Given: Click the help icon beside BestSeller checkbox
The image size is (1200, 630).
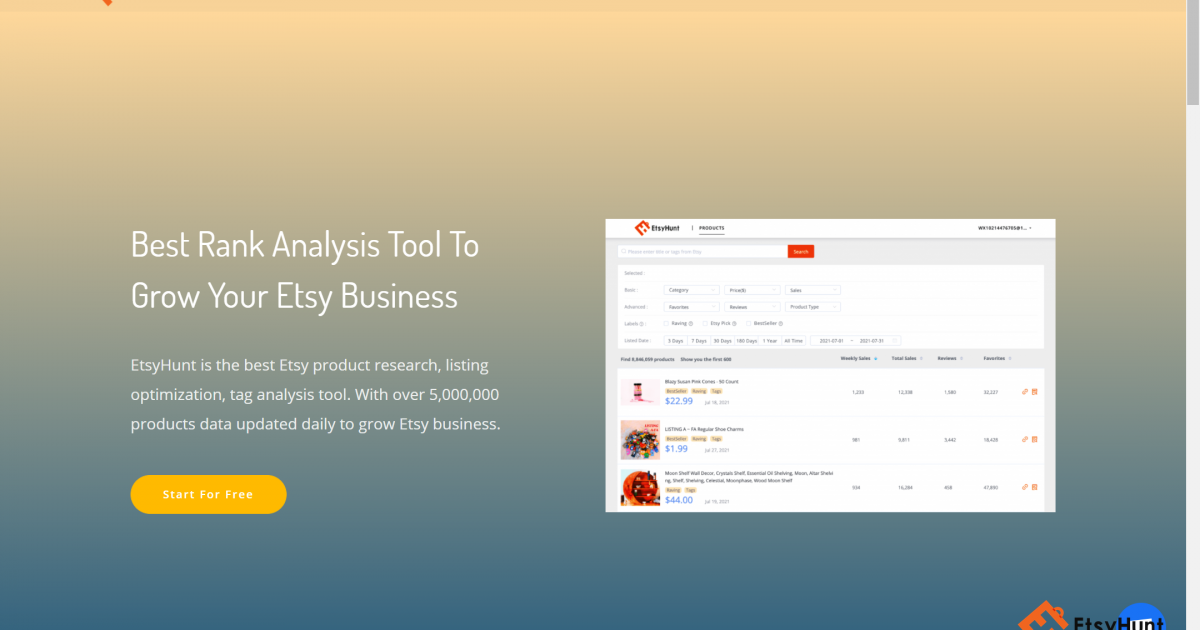Looking at the screenshot, I should click(x=780, y=324).
